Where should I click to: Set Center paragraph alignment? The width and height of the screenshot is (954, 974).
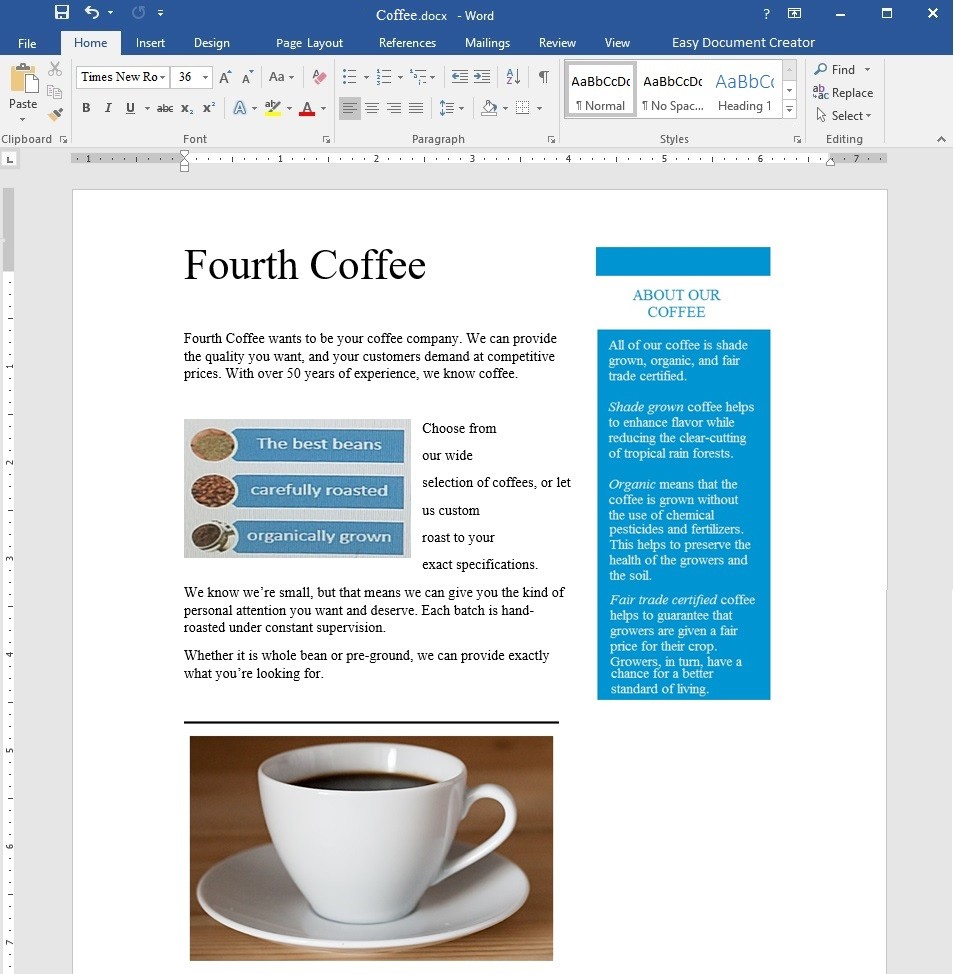372,108
